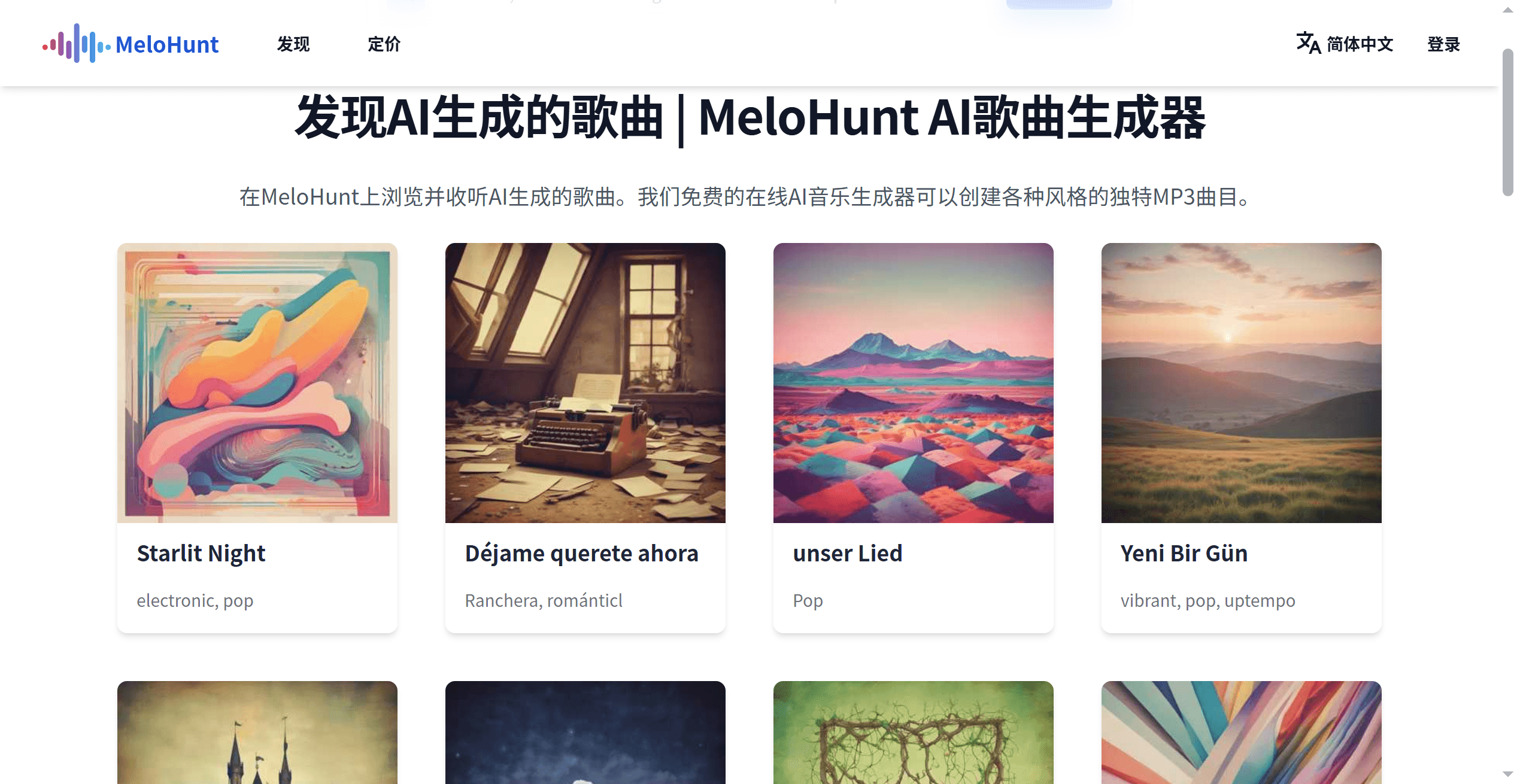Open the typewriter cover for Déjame querete ahora
This screenshot has height=784, width=1517.
(x=585, y=383)
